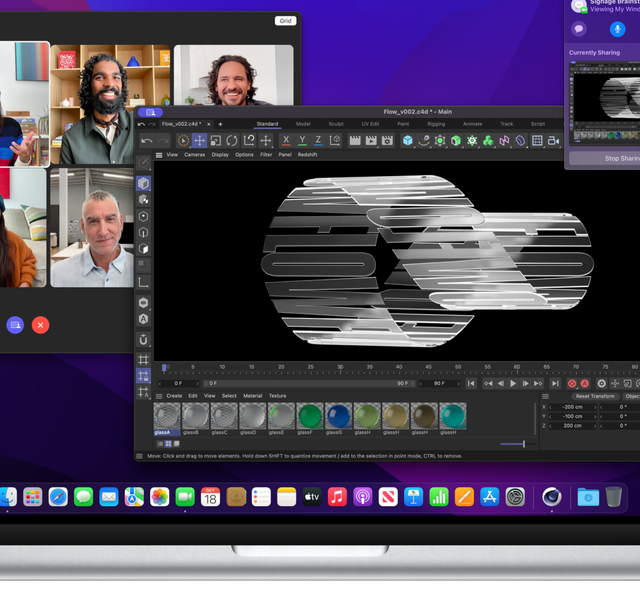Click the Reset Transform button

pos(595,396)
